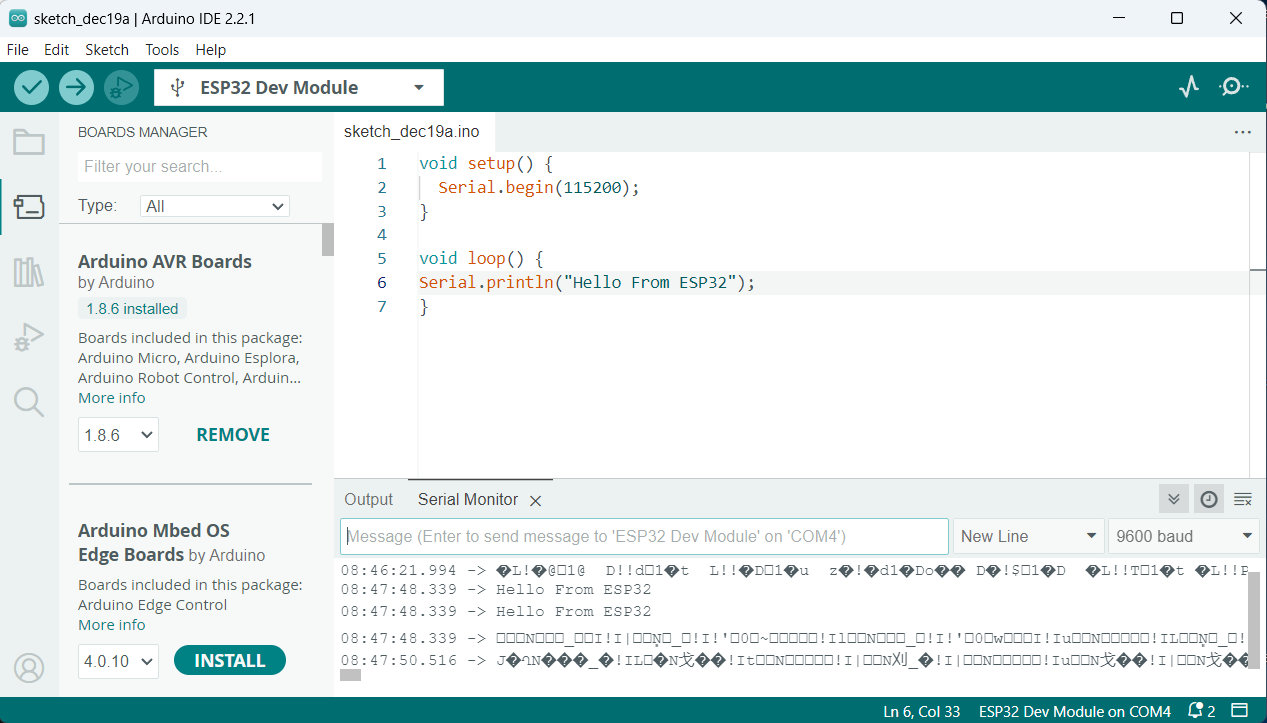
Task: Click the 'Ln 6, Col 33' status entry
Action: [x=922, y=711]
